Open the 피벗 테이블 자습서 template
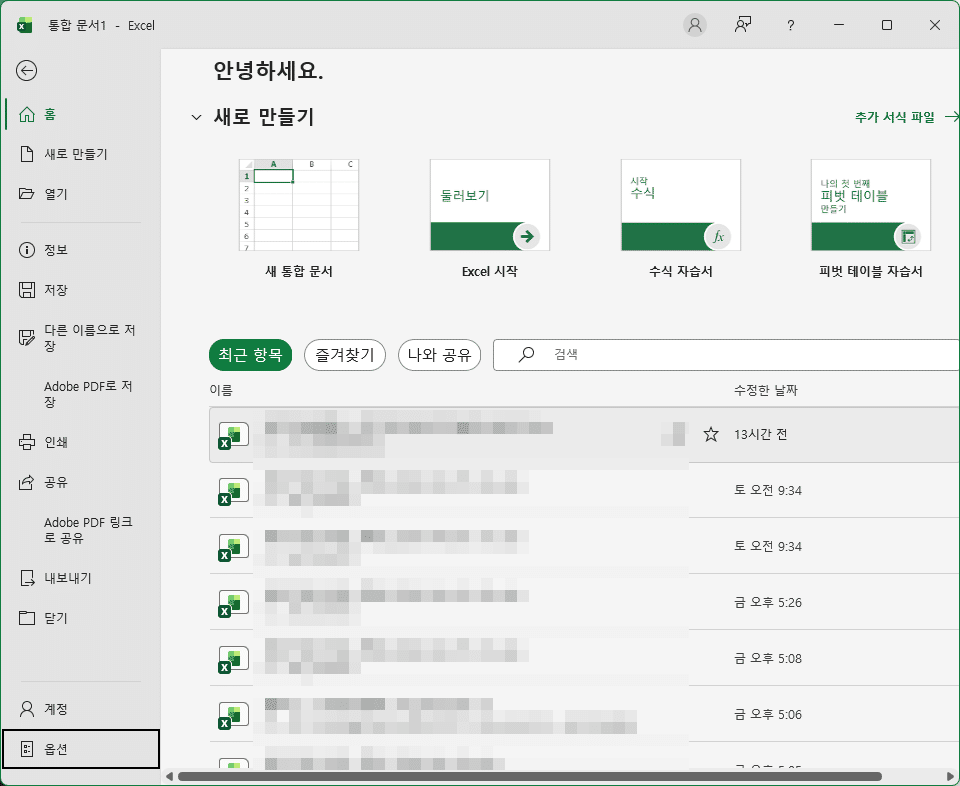Viewport: 960px width, 786px height. click(x=870, y=205)
